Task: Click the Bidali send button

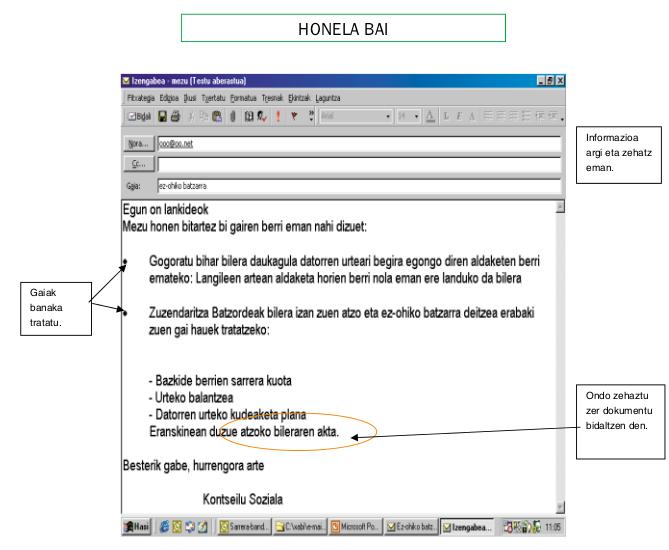Action: coord(137,117)
